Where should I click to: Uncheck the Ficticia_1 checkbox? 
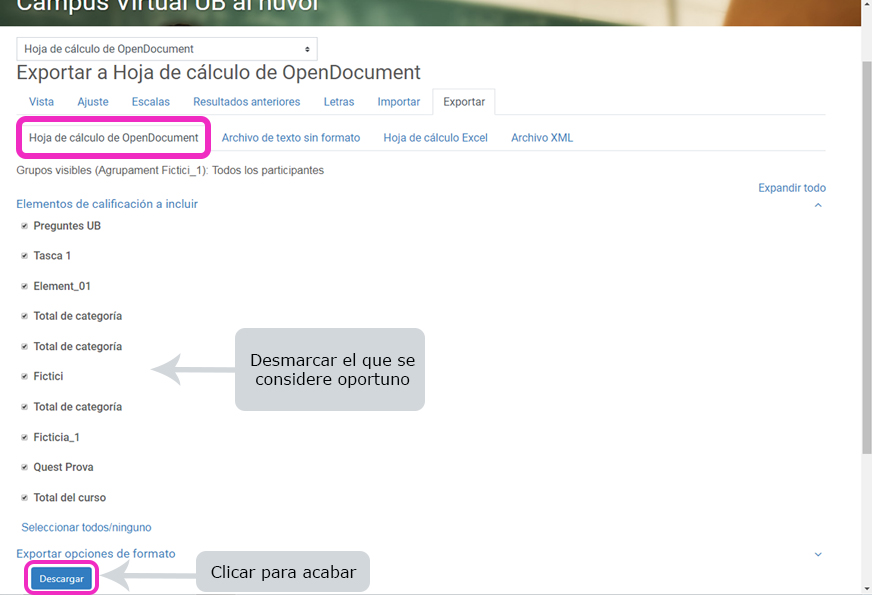pos(25,437)
